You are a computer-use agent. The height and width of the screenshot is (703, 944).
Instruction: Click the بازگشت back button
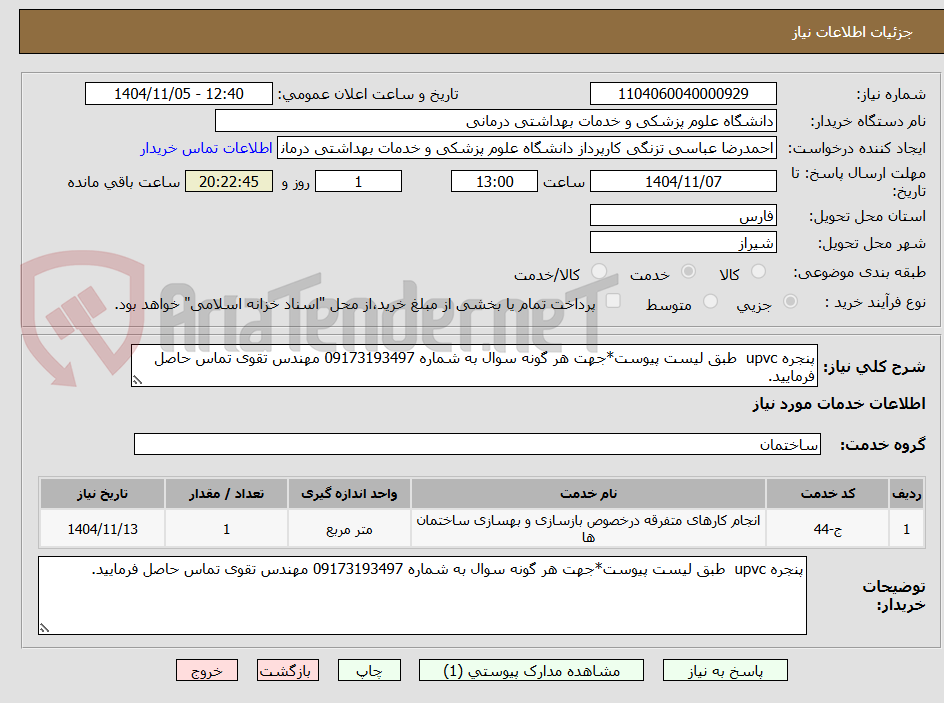tap(288, 670)
